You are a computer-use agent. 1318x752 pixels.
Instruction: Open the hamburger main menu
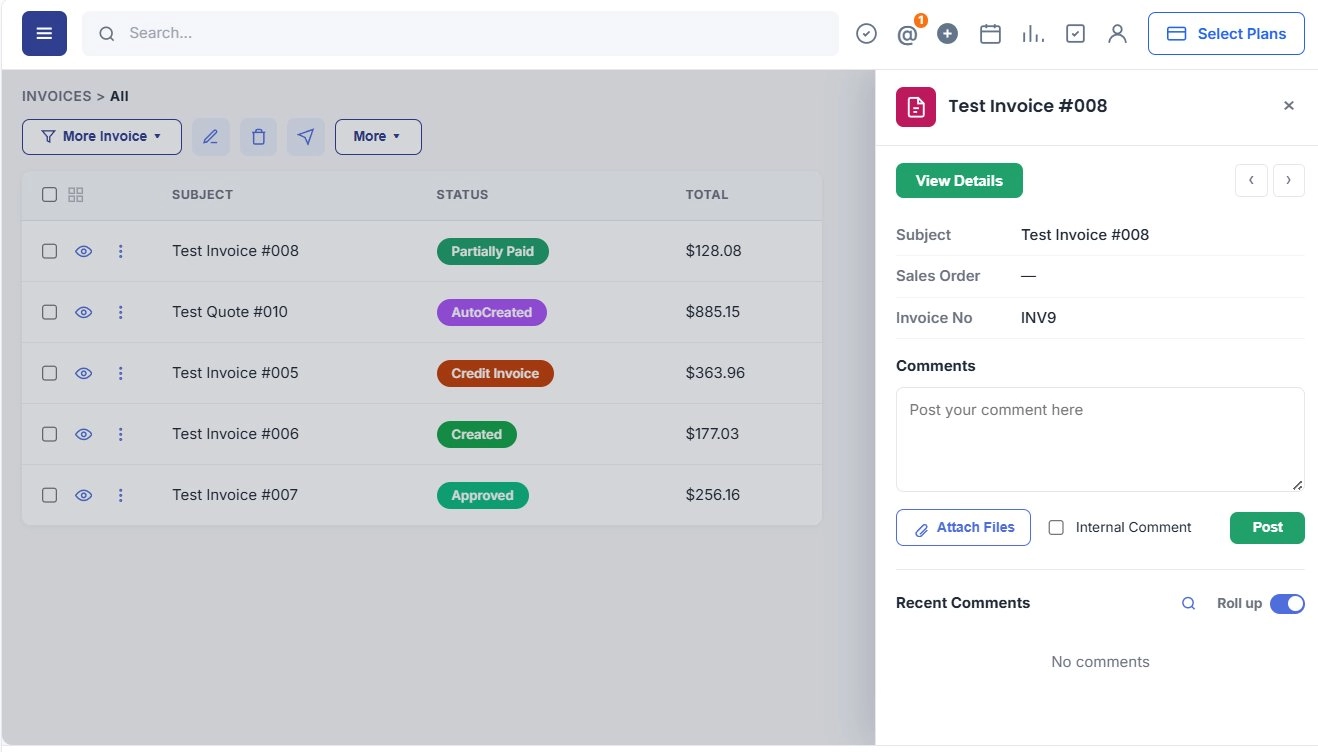pos(44,33)
